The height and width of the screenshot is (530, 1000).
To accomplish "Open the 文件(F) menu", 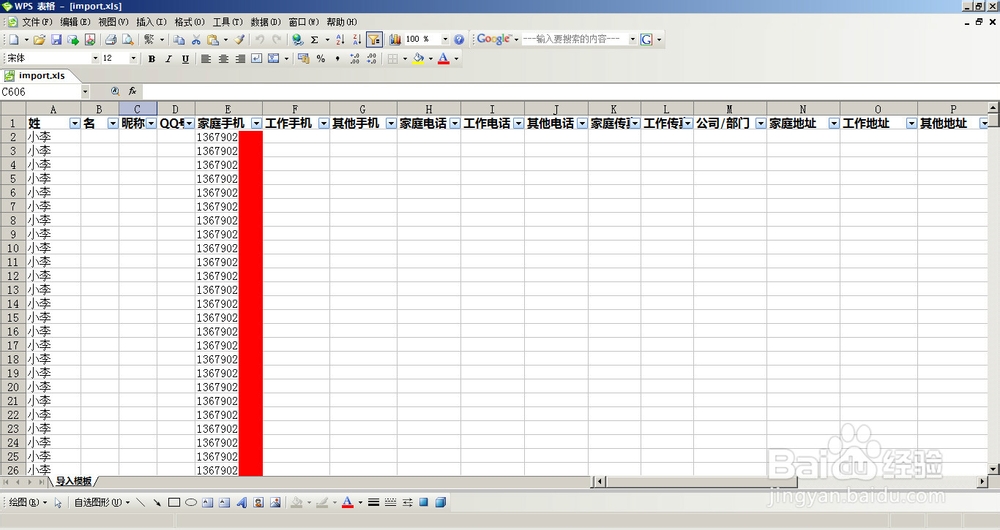I will 37,22.
